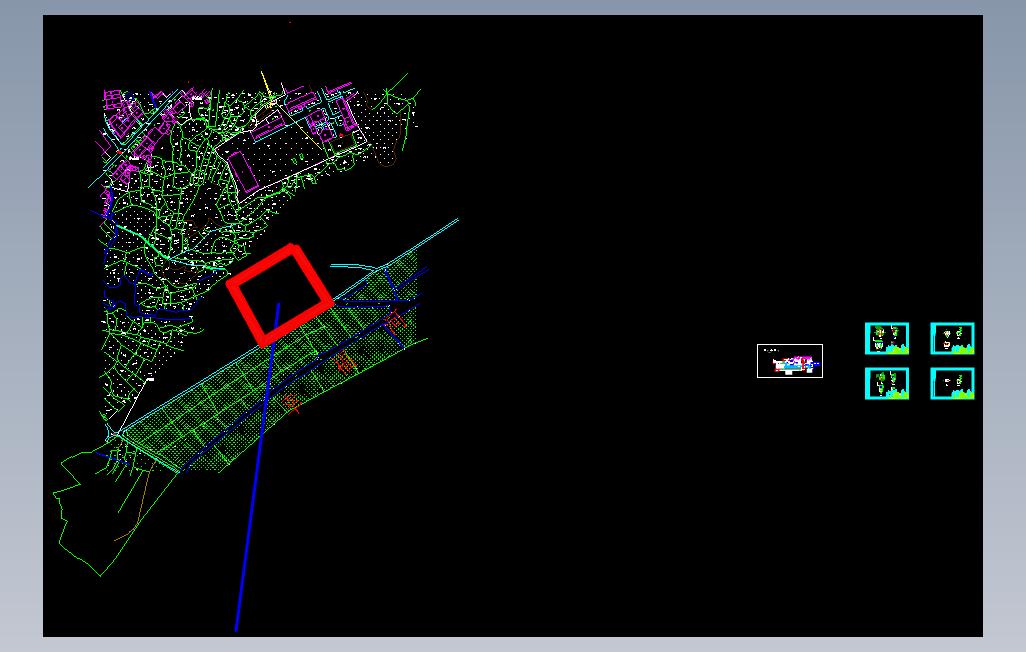Select the middle red symbol on hatched strip
1026x652 pixels.
tap(345, 362)
